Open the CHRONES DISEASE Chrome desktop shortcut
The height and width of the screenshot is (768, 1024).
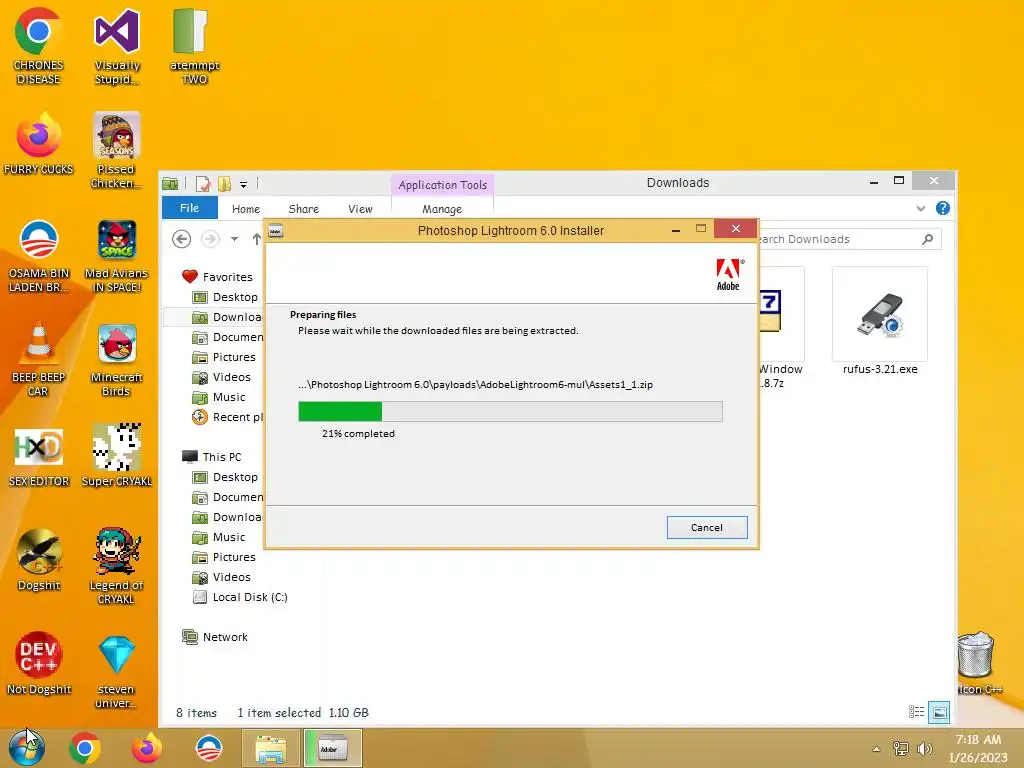(x=38, y=46)
